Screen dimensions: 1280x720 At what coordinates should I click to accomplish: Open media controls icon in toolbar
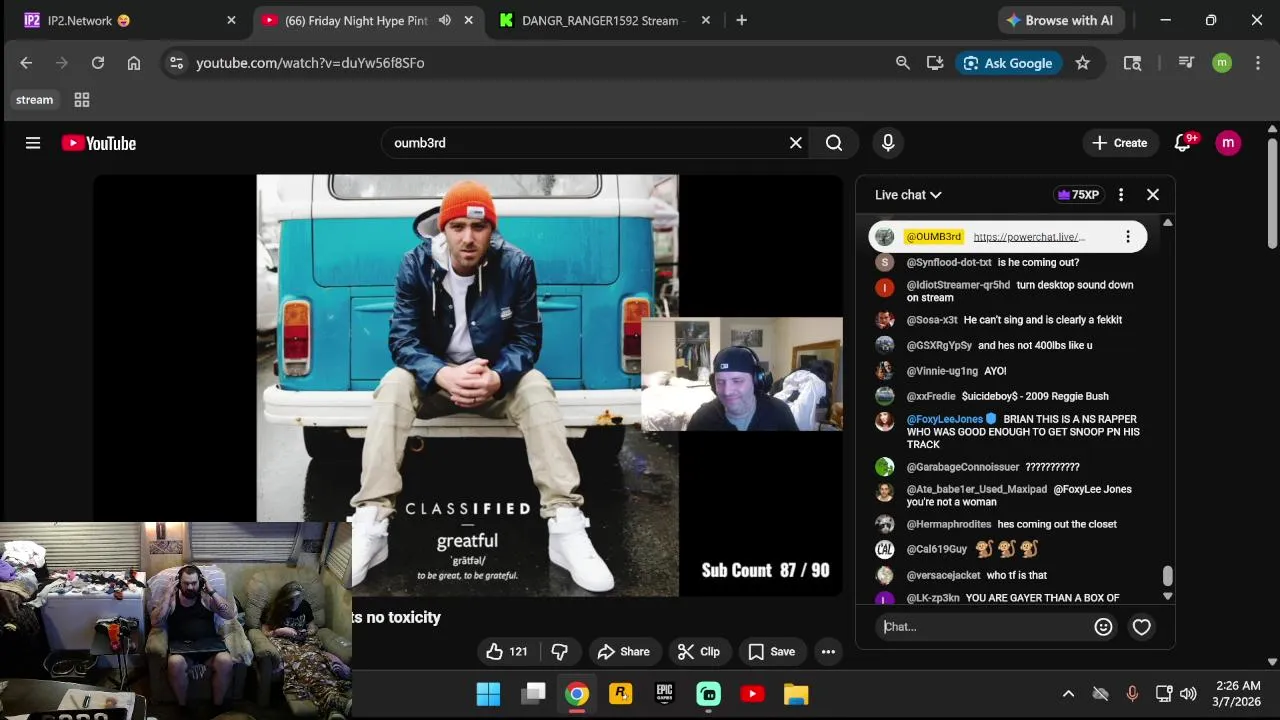1186,63
